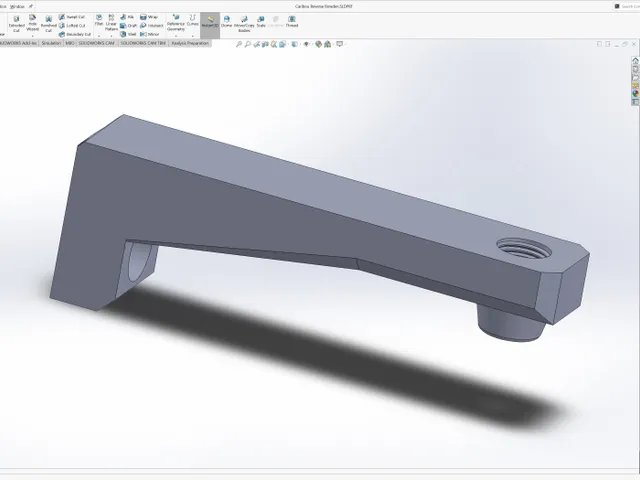Apply the Fillet tool
The width and height of the screenshot is (640, 480).
(x=99, y=20)
